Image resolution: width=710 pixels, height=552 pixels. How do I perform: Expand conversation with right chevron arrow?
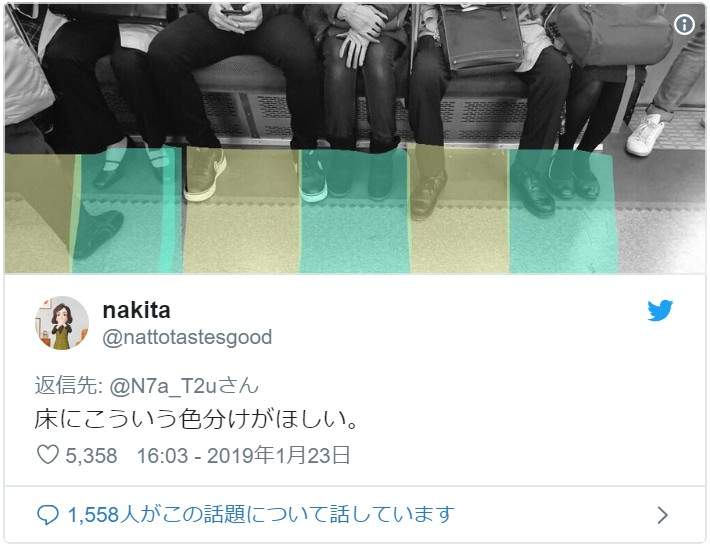[x=662, y=515]
